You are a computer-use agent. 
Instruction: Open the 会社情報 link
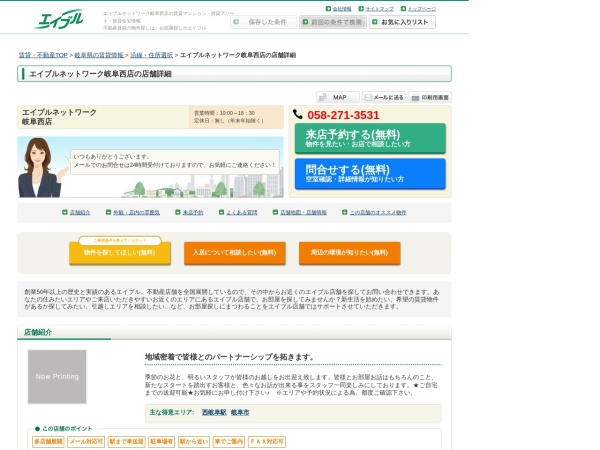(x=342, y=8)
